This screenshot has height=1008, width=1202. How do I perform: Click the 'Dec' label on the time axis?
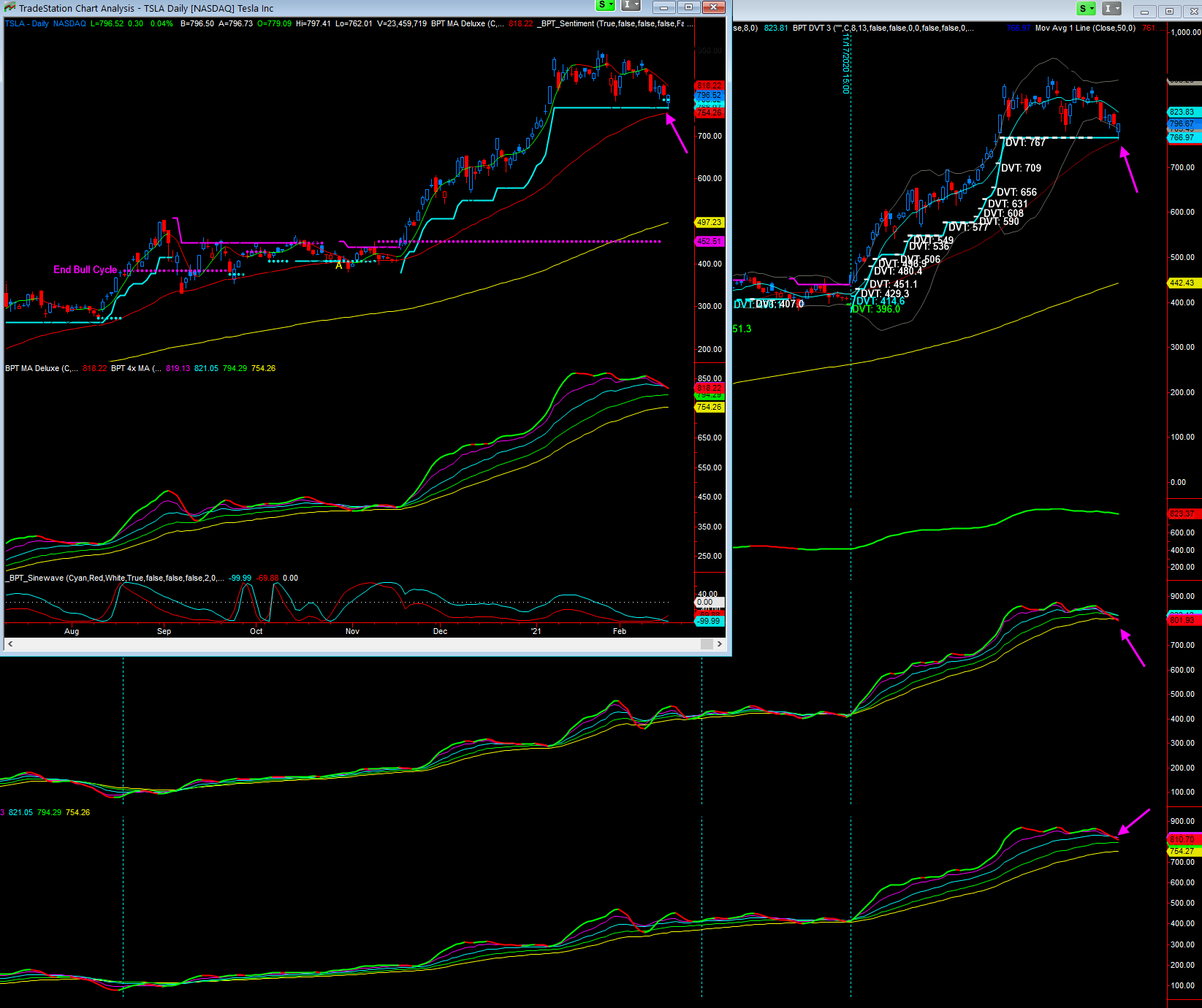click(440, 631)
